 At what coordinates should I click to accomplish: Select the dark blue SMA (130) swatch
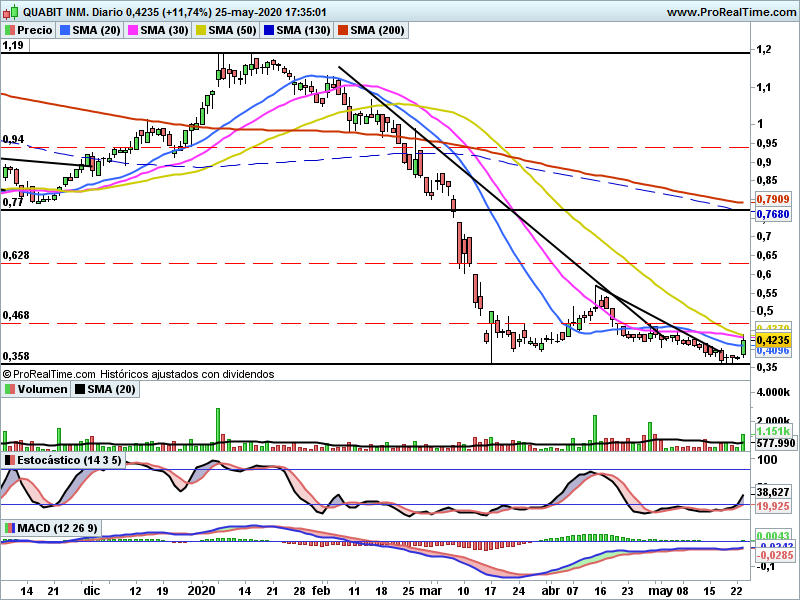pos(268,30)
